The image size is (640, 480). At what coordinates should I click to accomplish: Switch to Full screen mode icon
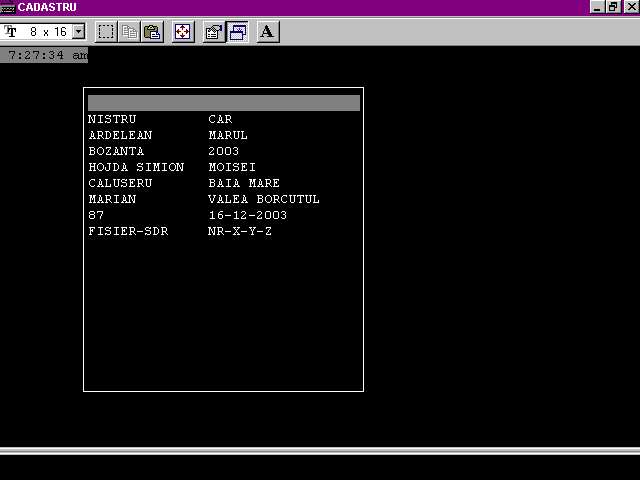pyautogui.click(x=183, y=32)
